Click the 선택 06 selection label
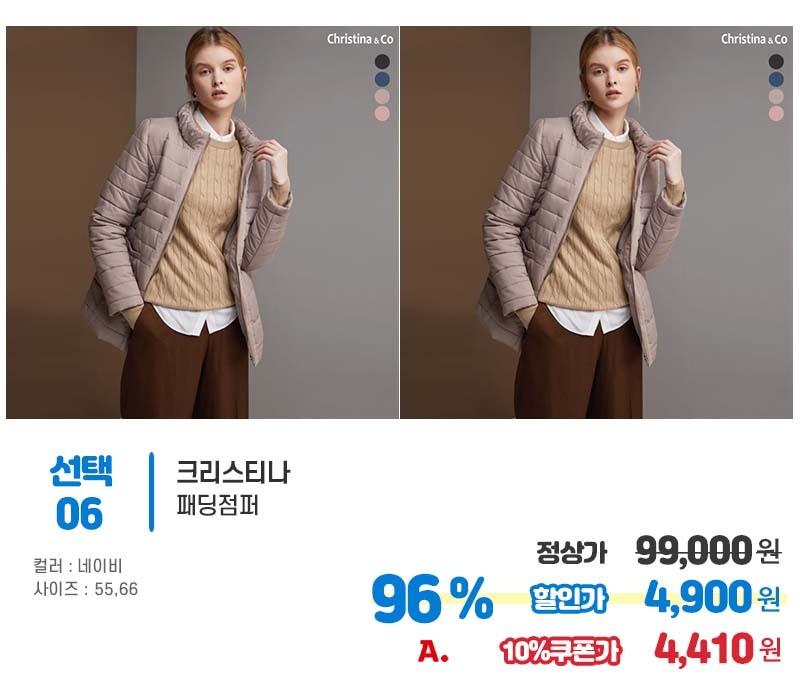The height and width of the screenshot is (681, 800). pos(81,492)
